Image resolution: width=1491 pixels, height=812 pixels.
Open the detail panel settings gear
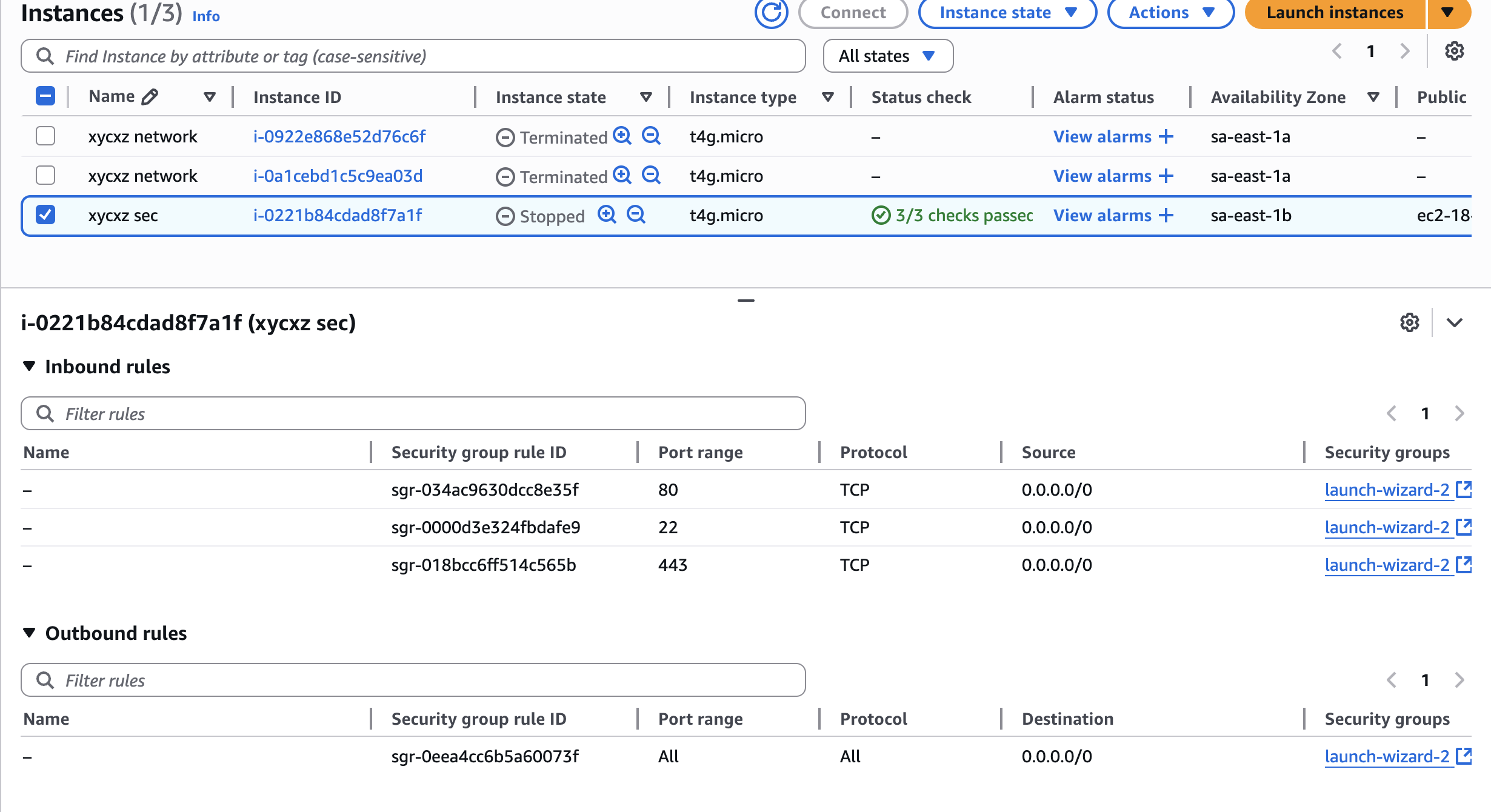tap(1409, 322)
